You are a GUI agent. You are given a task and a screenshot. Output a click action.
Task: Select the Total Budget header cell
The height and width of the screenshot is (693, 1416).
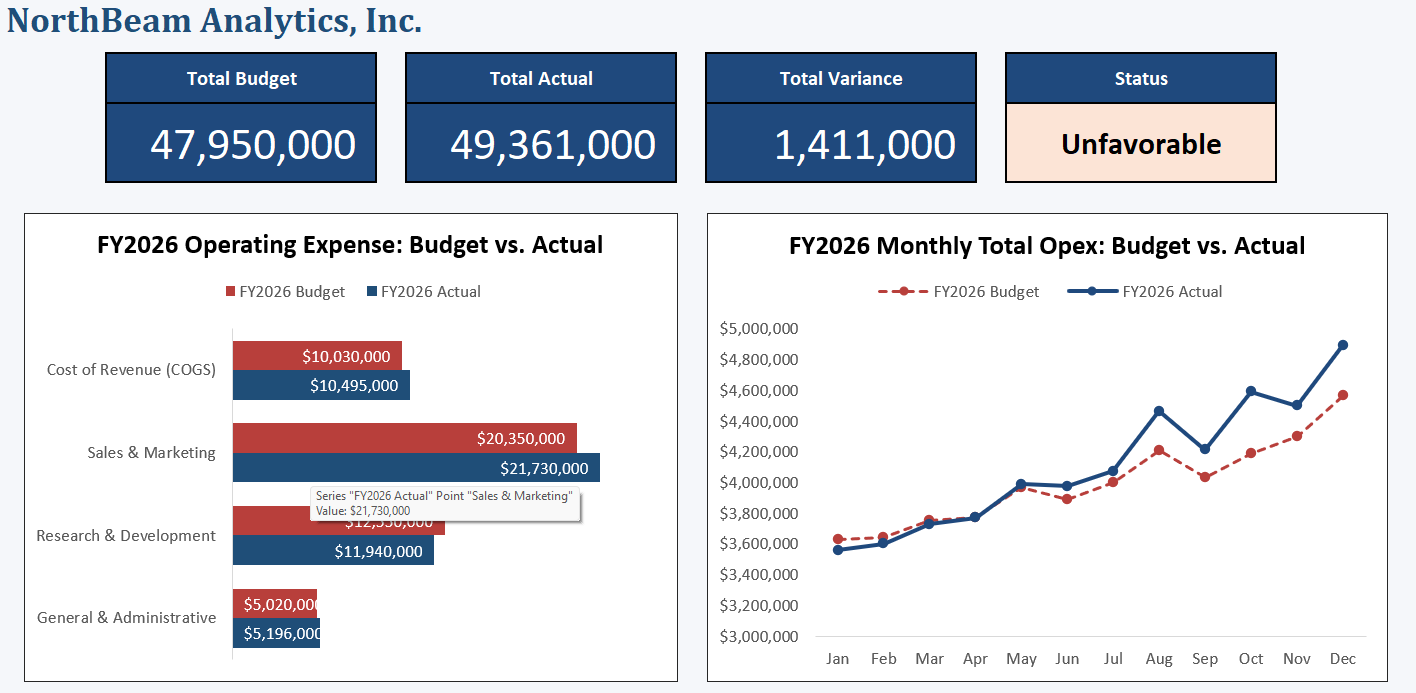(241, 78)
